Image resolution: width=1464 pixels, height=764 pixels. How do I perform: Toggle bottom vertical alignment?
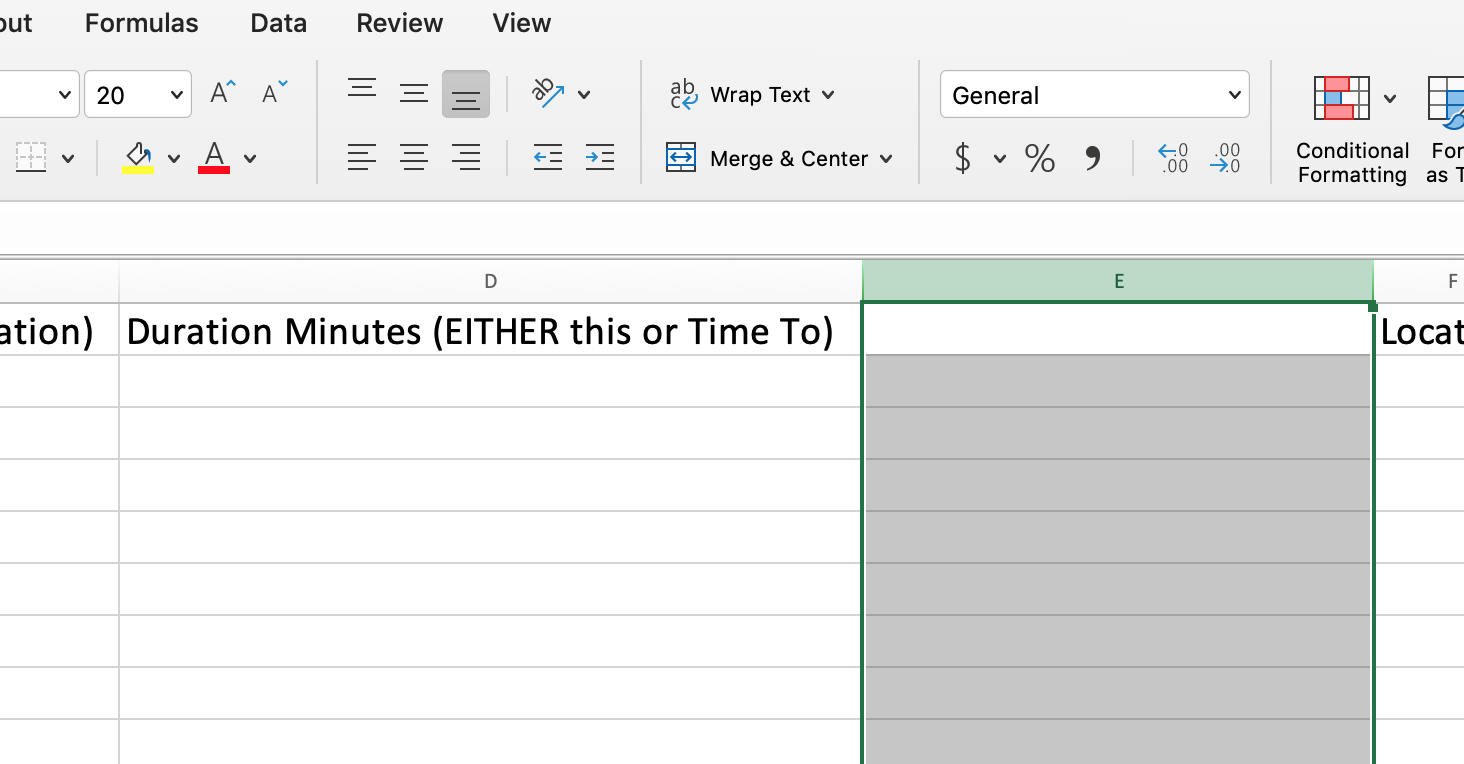pos(466,94)
